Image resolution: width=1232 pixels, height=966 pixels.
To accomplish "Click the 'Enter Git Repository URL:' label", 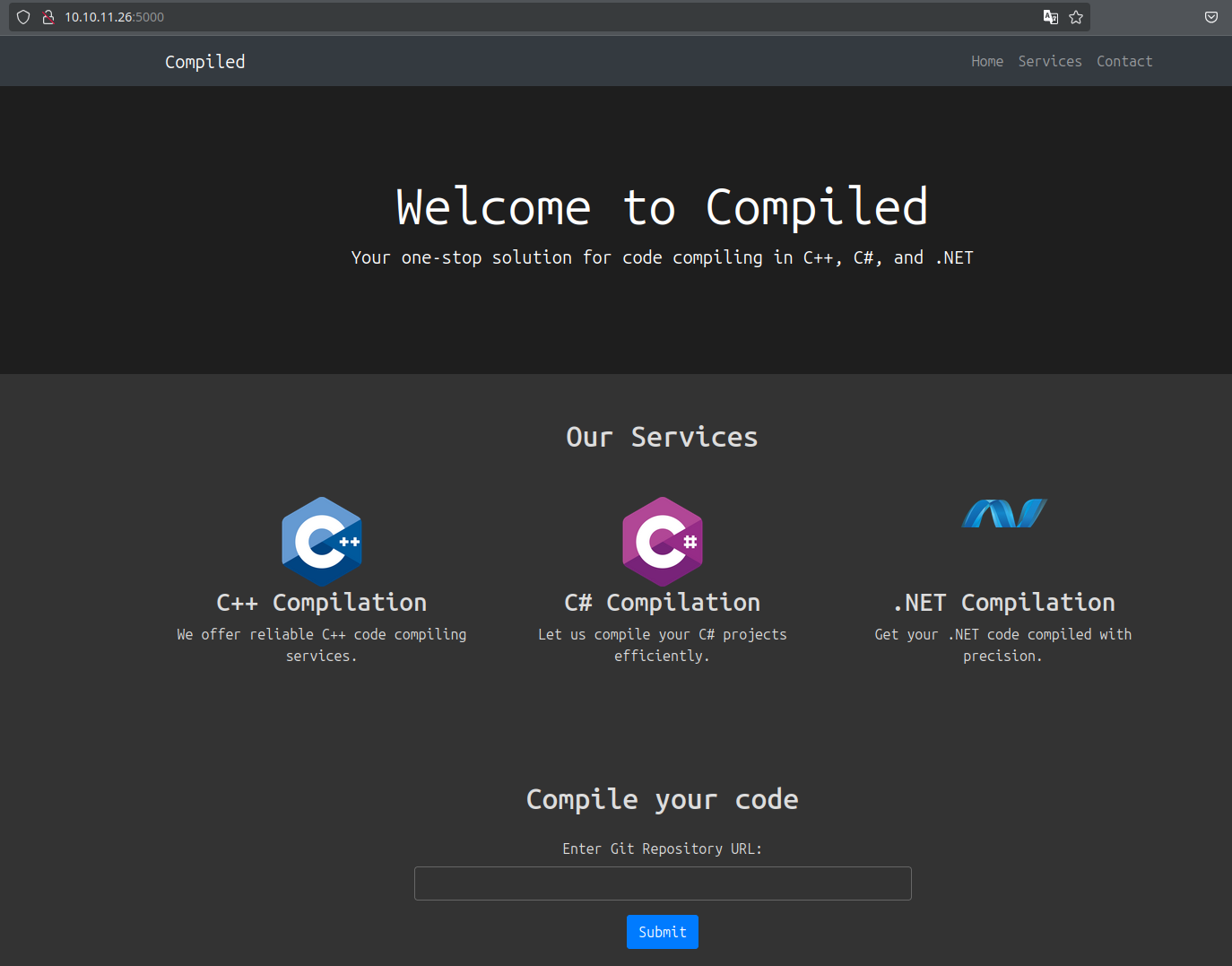I will click(663, 849).
